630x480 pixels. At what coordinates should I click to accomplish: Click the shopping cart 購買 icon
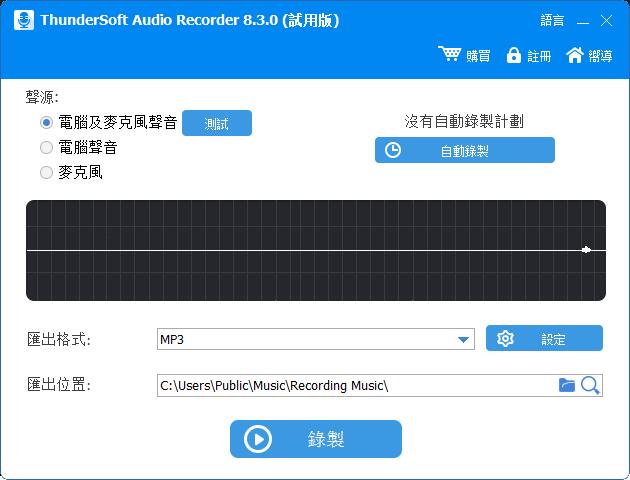coord(450,54)
